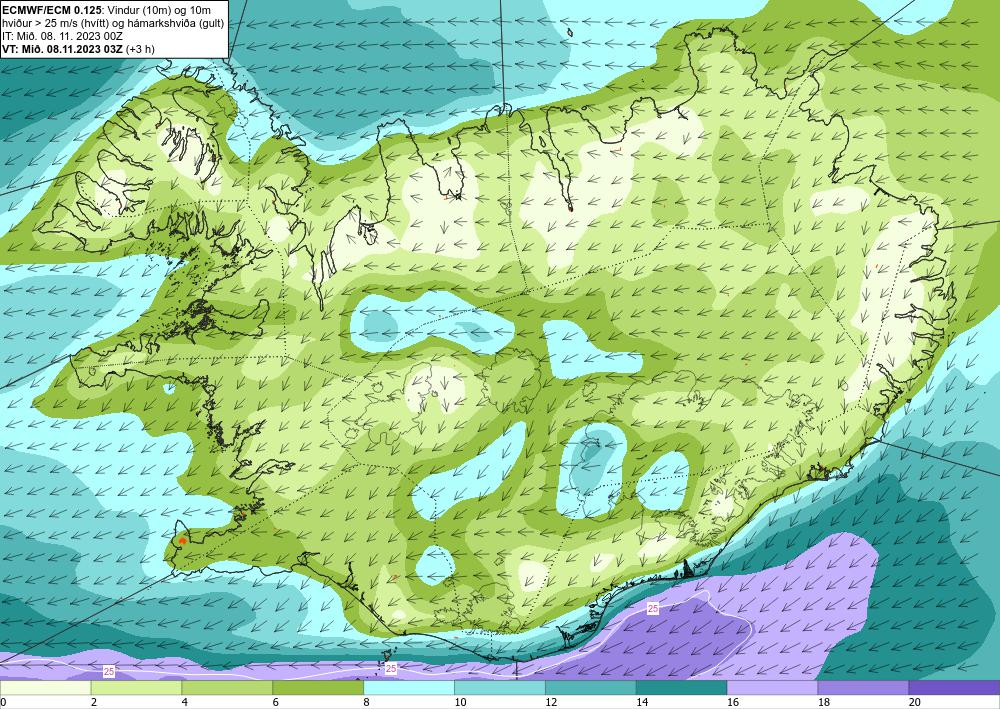Click the 'IT: Mið. 08. 11. 2023 00Z' line

[62, 36]
